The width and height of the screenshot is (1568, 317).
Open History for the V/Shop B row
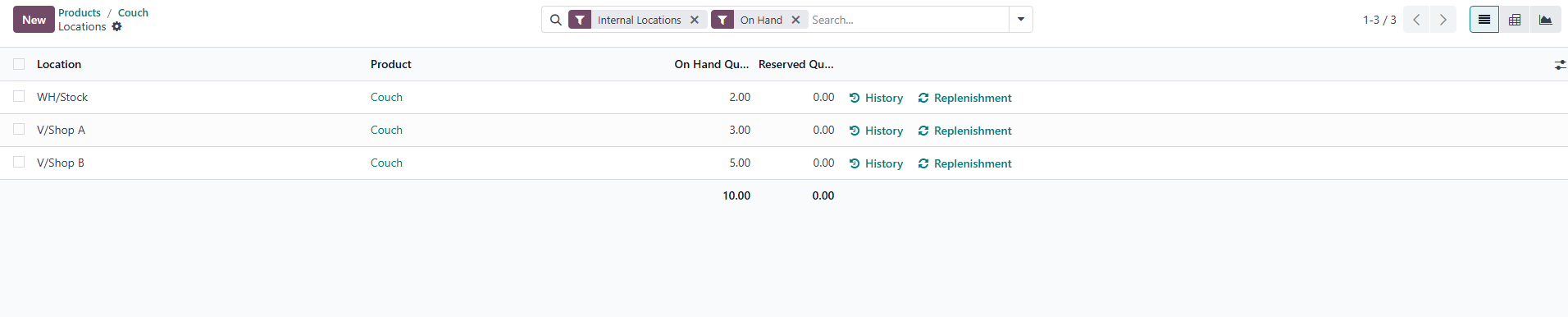(876, 163)
